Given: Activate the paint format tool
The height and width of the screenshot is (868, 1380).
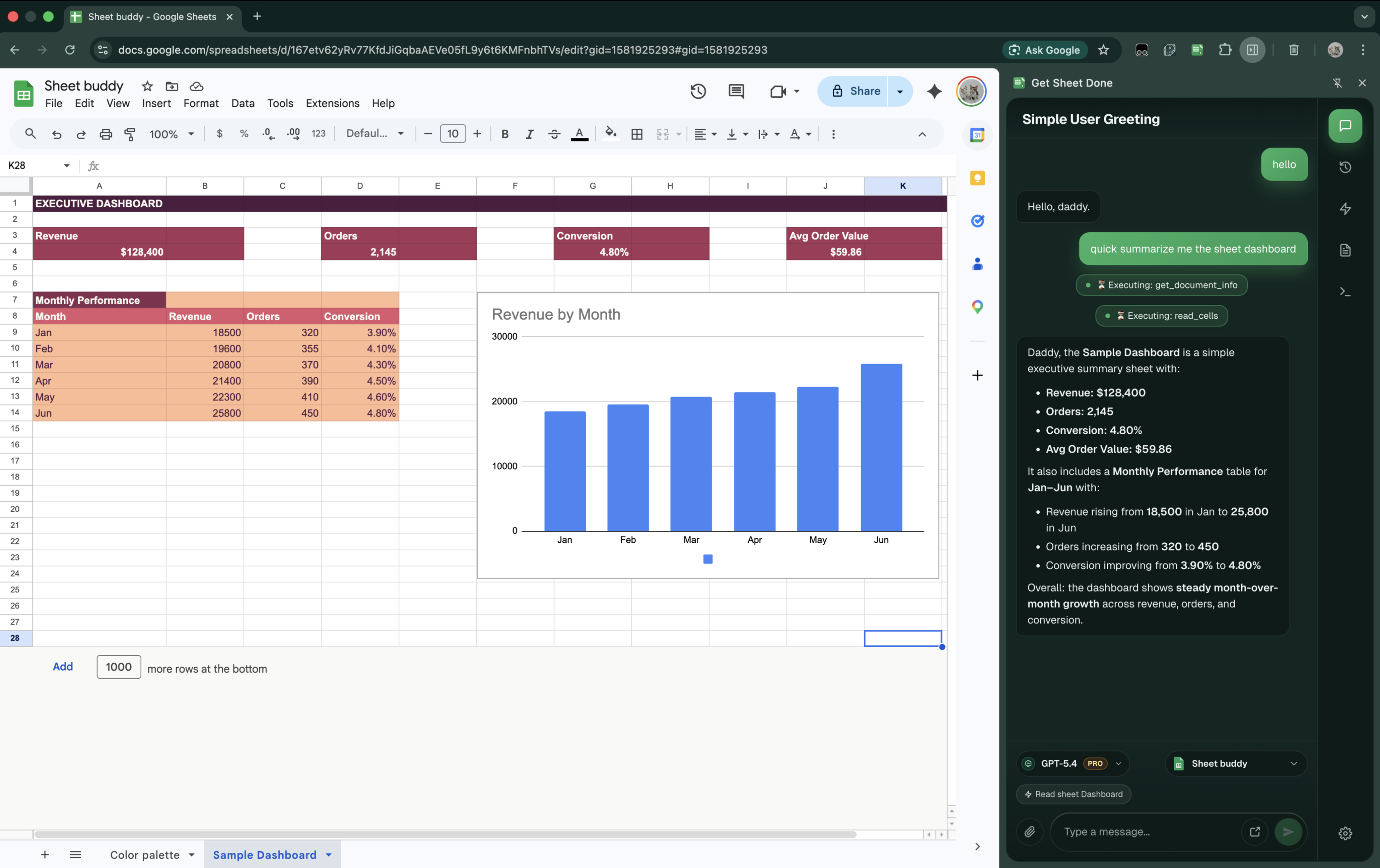Looking at the screenshot, I should 130,134.
